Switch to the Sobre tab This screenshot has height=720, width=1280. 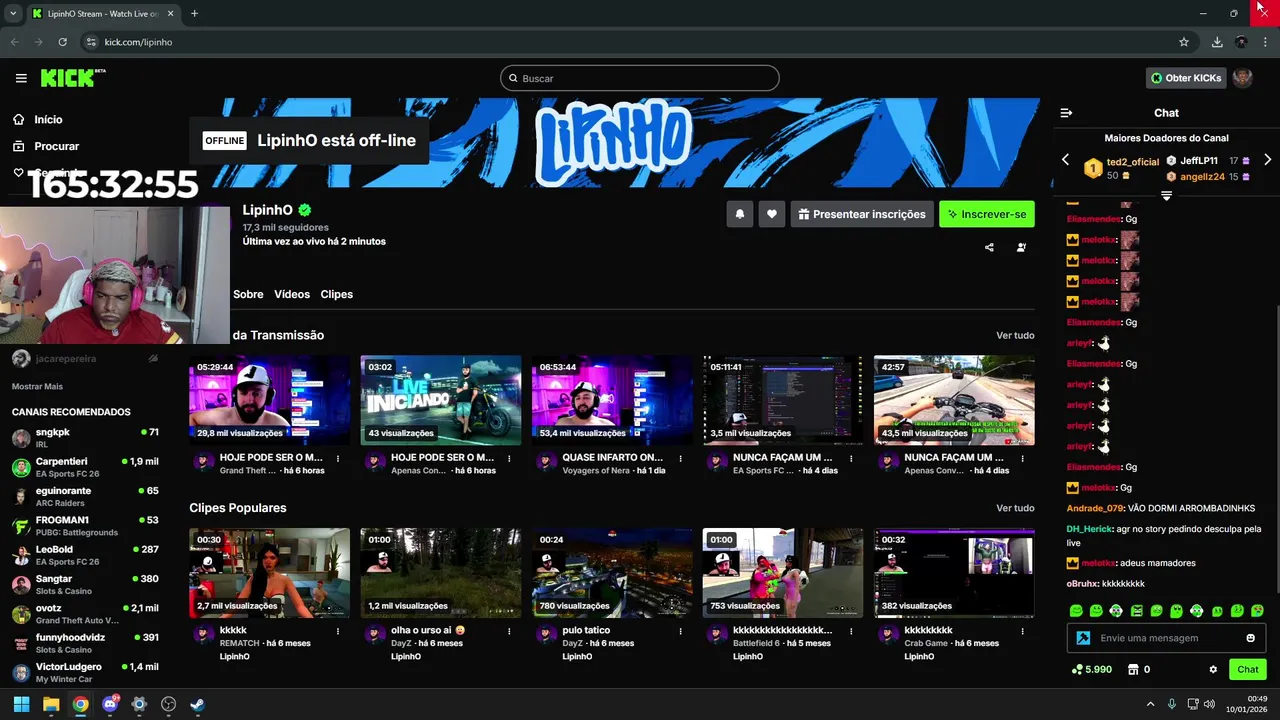click(x=248, y=294)
